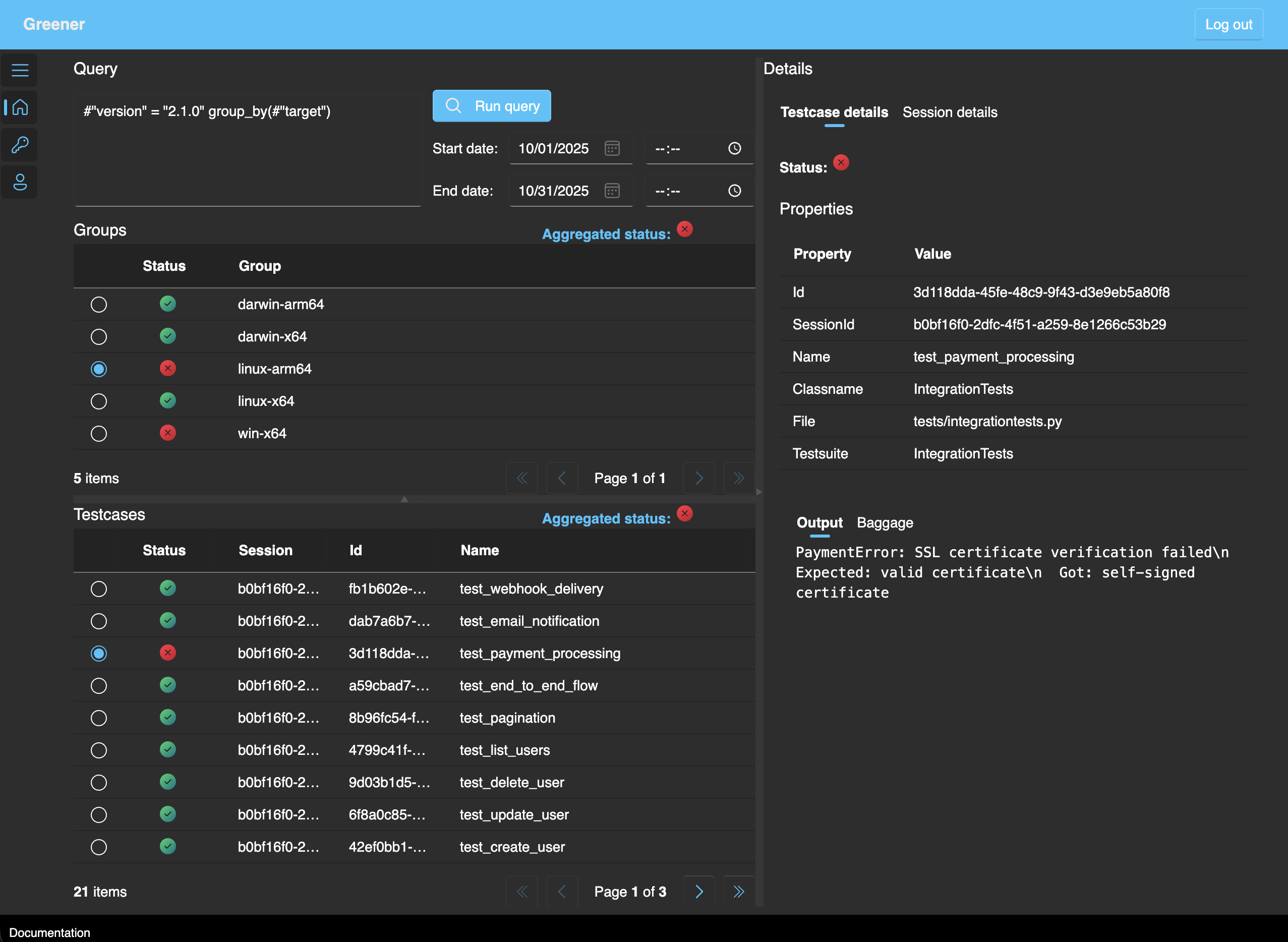Select the linux-x64 group radio button
Image resolution: width=1288 pixels, height=942 pixels.
coord(99,401)
